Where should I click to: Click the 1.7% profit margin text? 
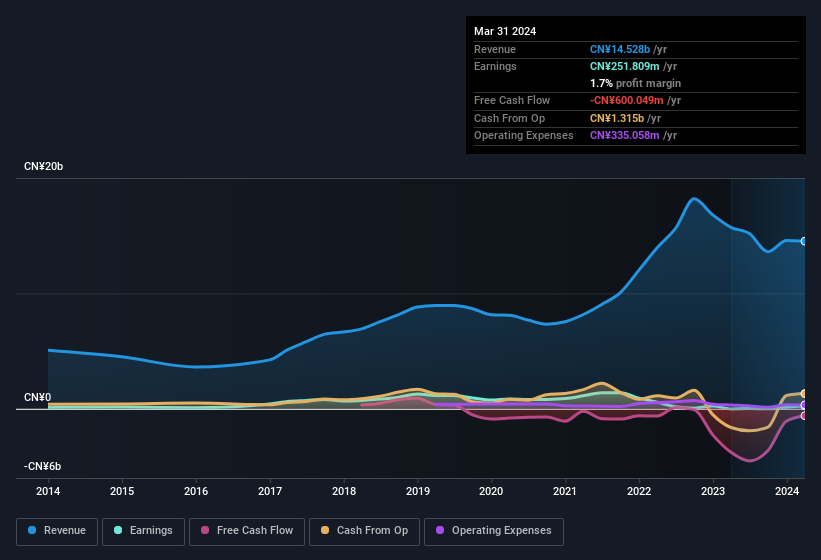(636, 83)
